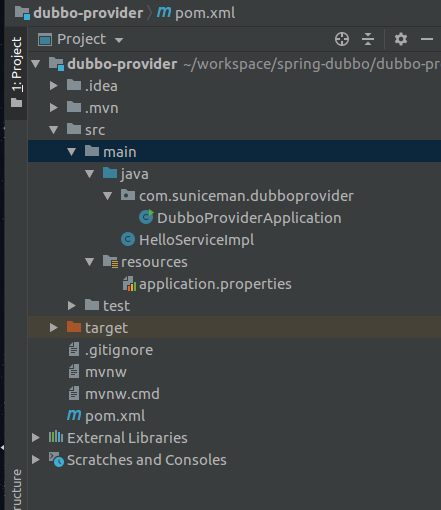
Task: Click the Maven icon beside pom.xml in tree
Action: [74, 415]
